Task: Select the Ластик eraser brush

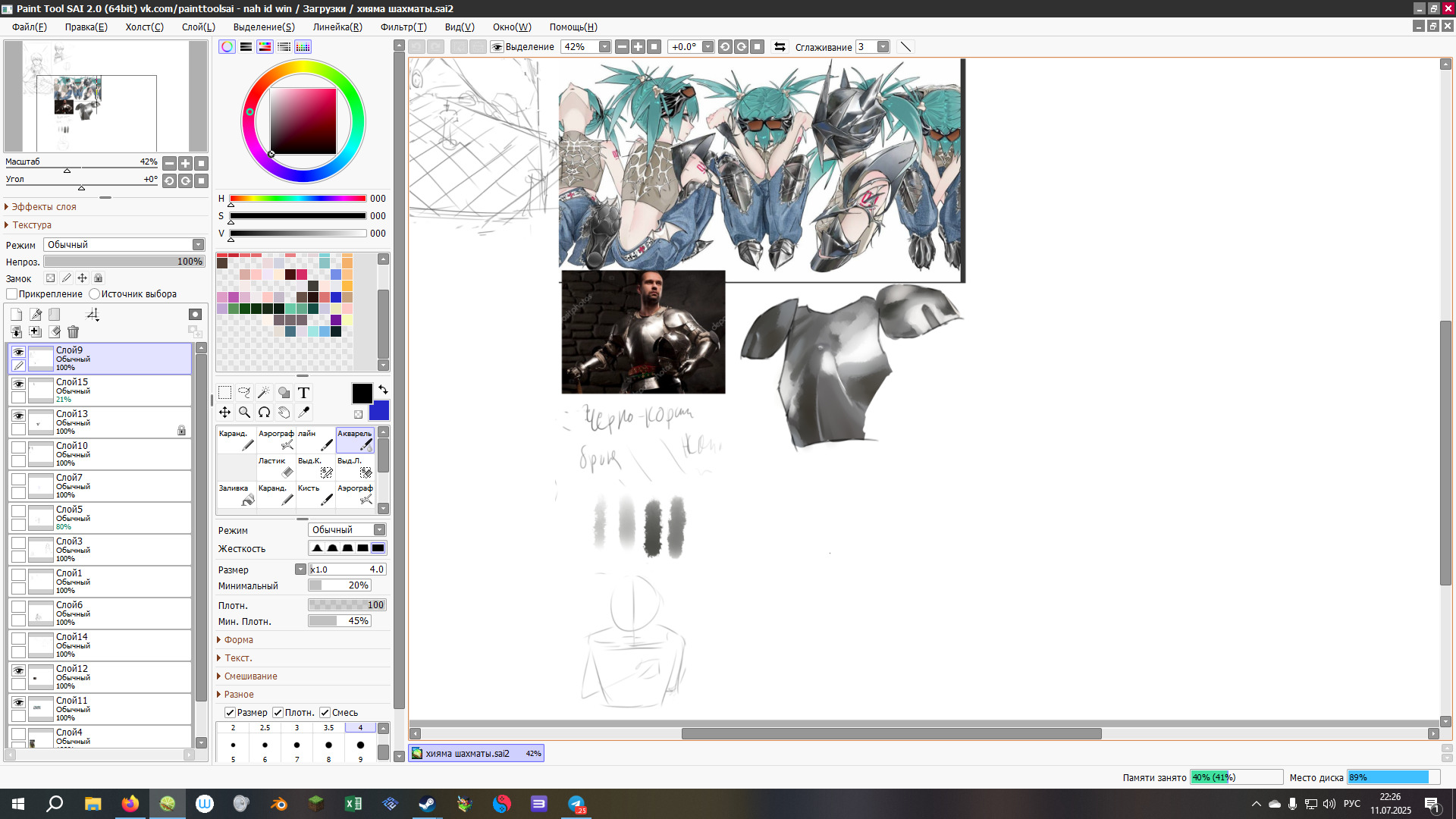Action: pyautogui.click(x=275, y=467)
